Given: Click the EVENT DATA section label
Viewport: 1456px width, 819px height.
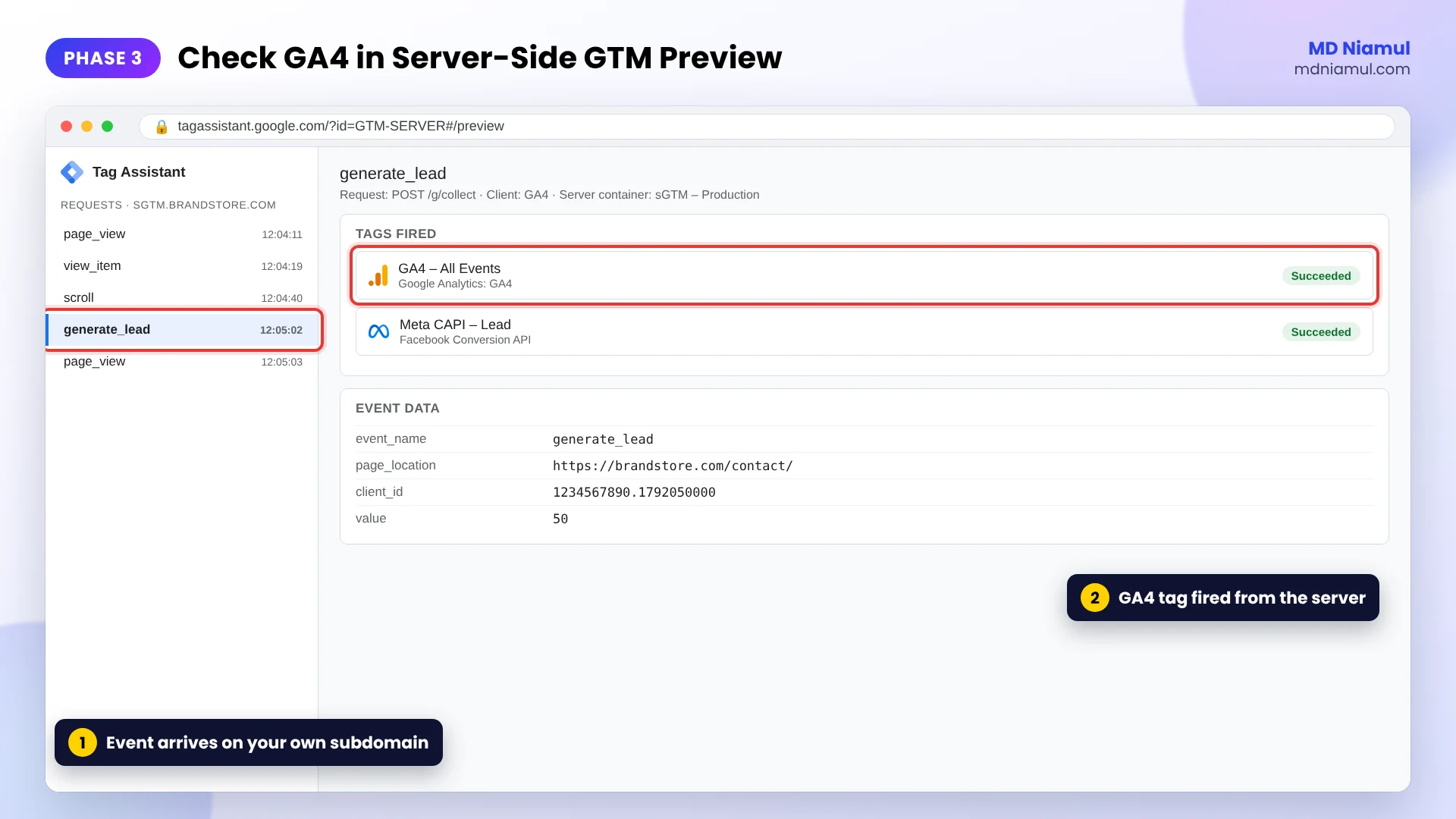Looking at the screenshot, I should coord(397,409).
